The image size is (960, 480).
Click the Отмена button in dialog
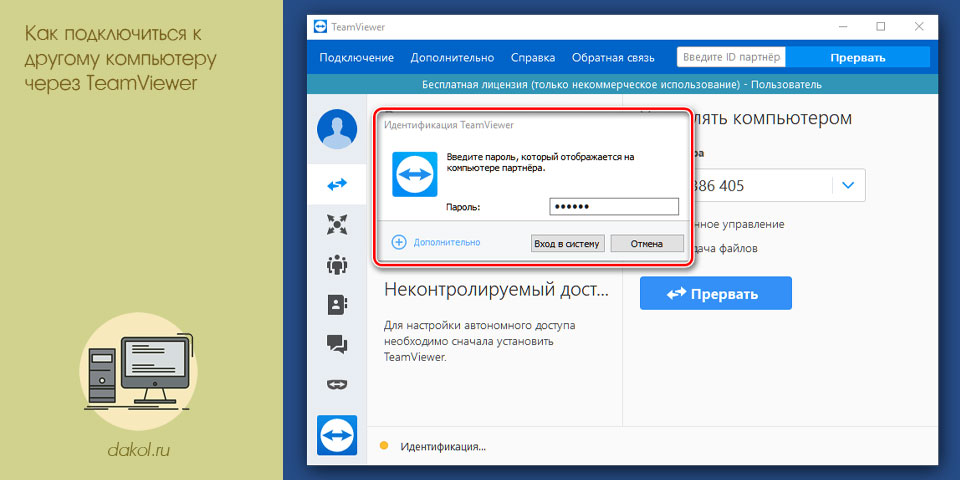pyautogui.click(x=647, y=244)
